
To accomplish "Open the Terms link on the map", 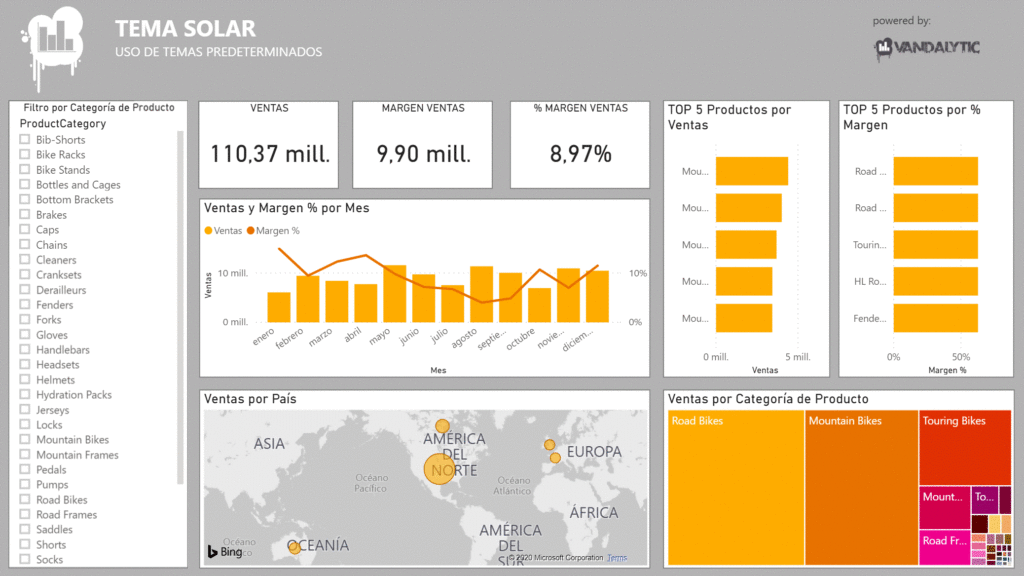I will (617, 558).
